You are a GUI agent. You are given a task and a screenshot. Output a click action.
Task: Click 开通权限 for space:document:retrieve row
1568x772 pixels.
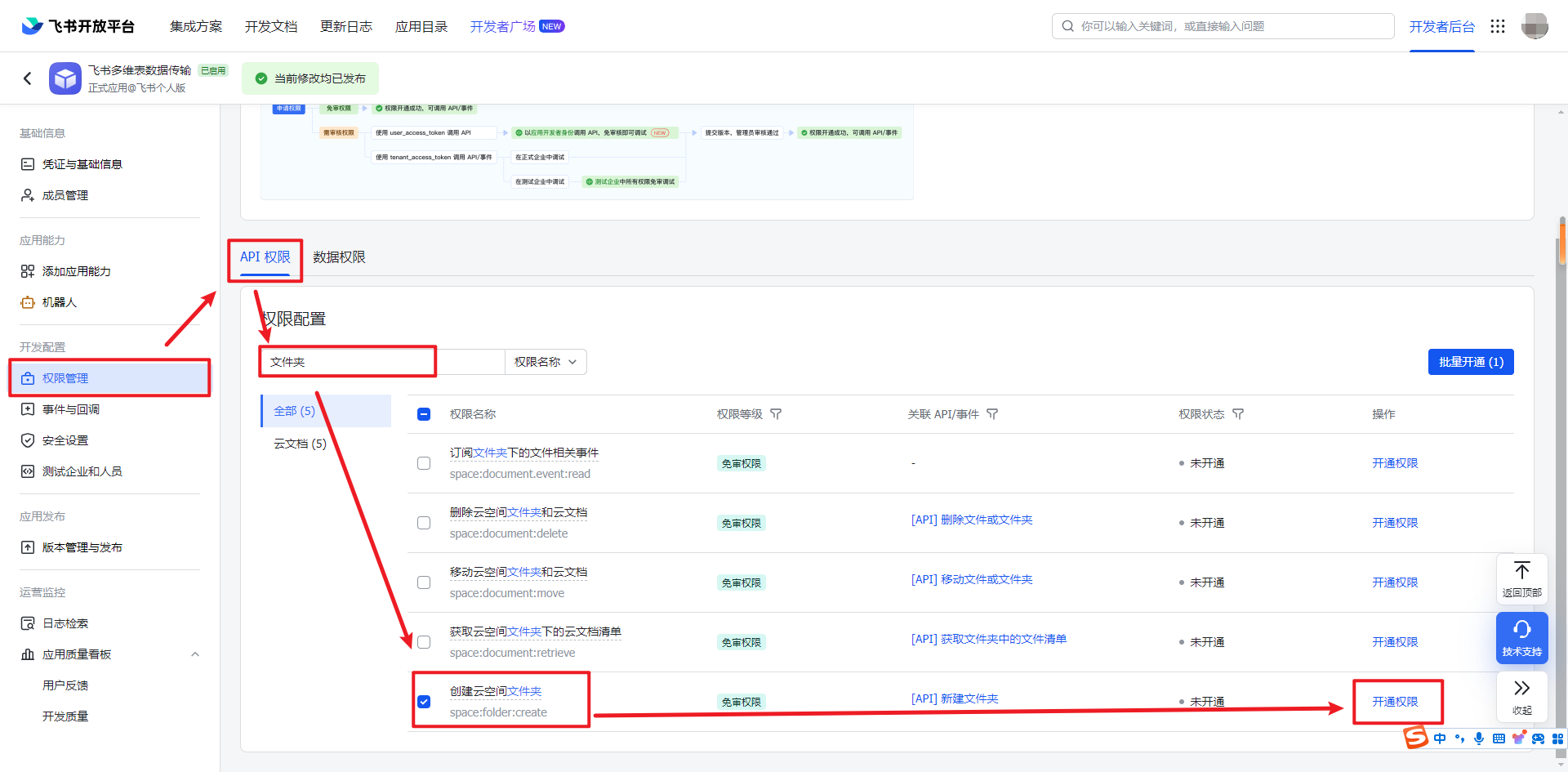(x=1395, y=642)
